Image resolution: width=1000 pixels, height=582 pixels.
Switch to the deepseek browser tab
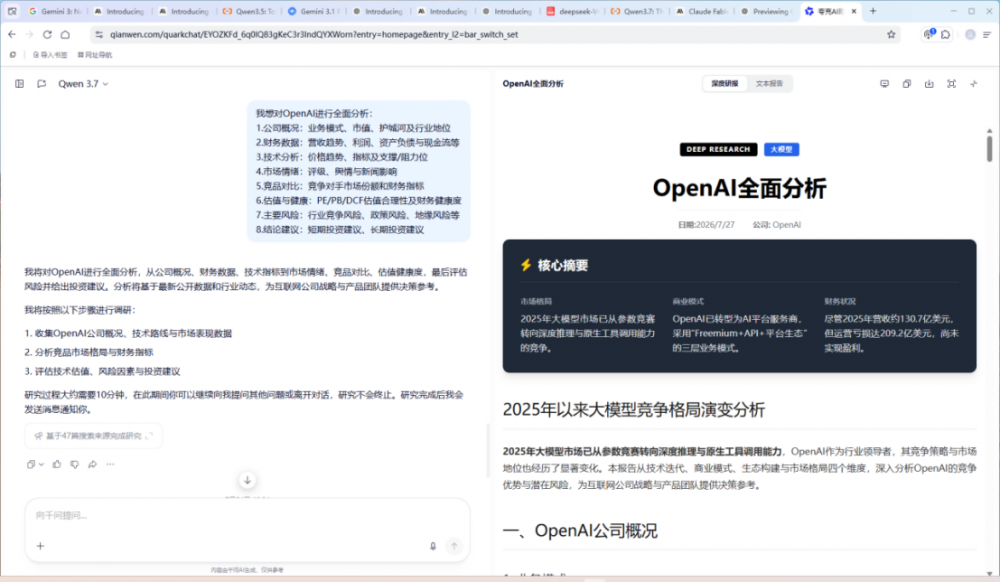click(x=572, y=11)
